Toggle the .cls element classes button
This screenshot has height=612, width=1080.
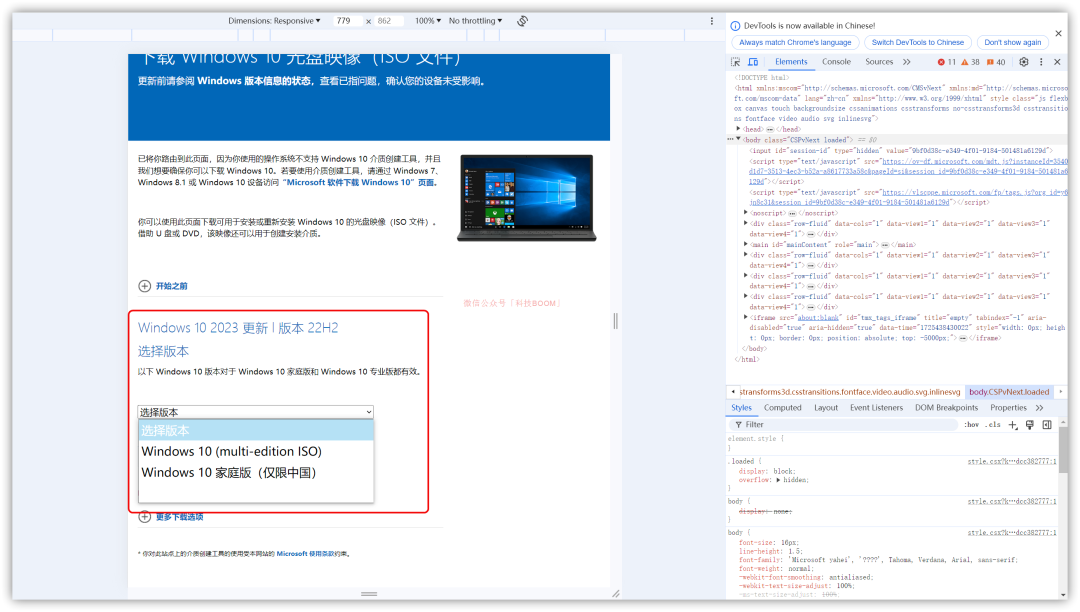(x=993, y=425)
